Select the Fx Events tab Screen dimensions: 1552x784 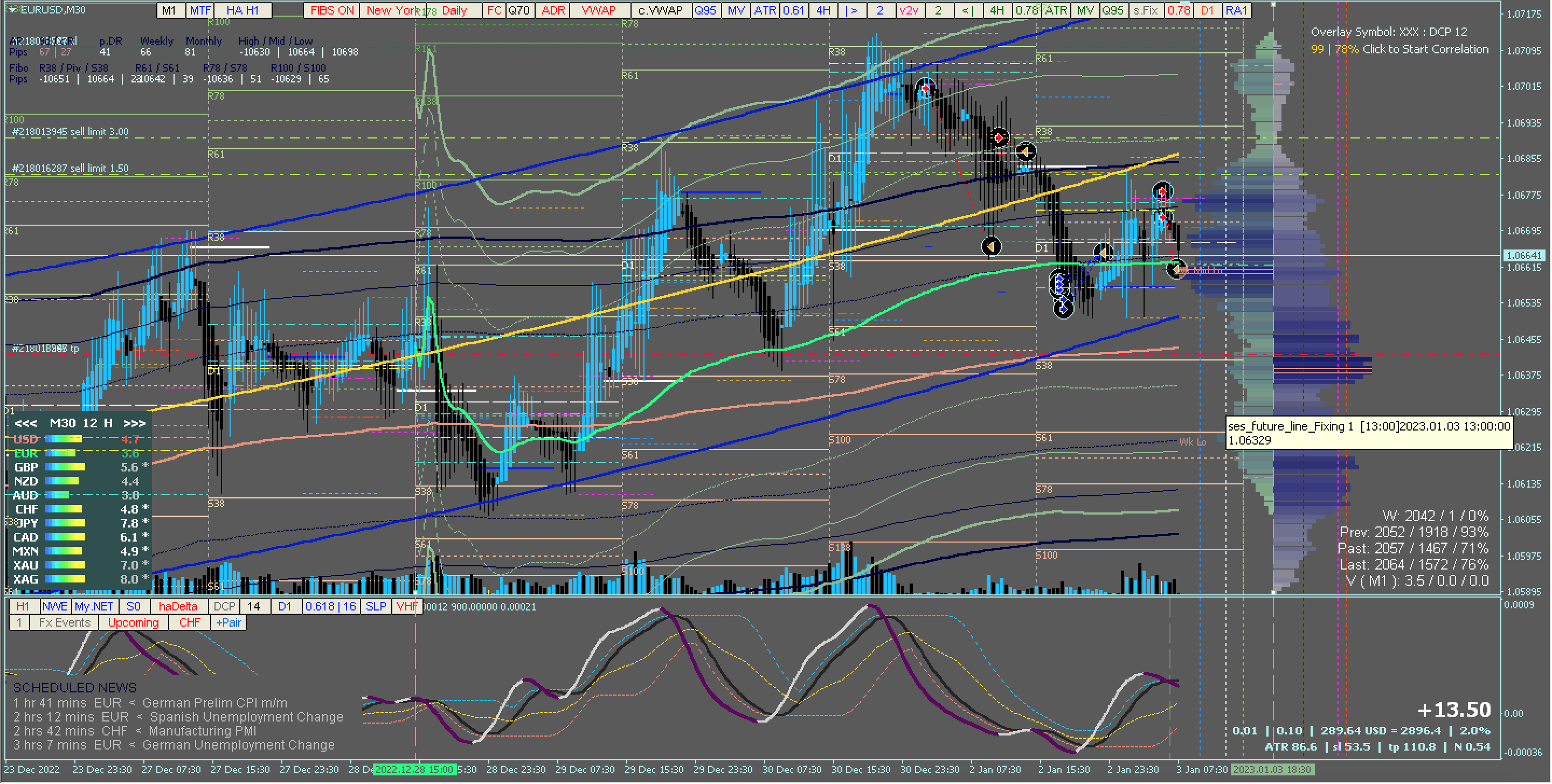65,623
